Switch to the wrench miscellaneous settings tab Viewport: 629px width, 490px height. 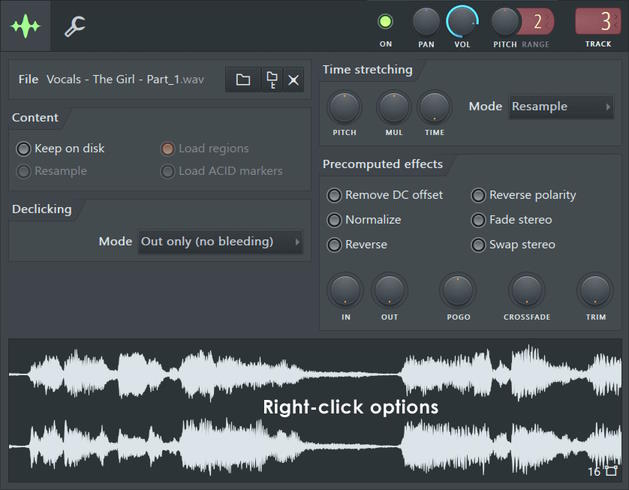(75, 27)
